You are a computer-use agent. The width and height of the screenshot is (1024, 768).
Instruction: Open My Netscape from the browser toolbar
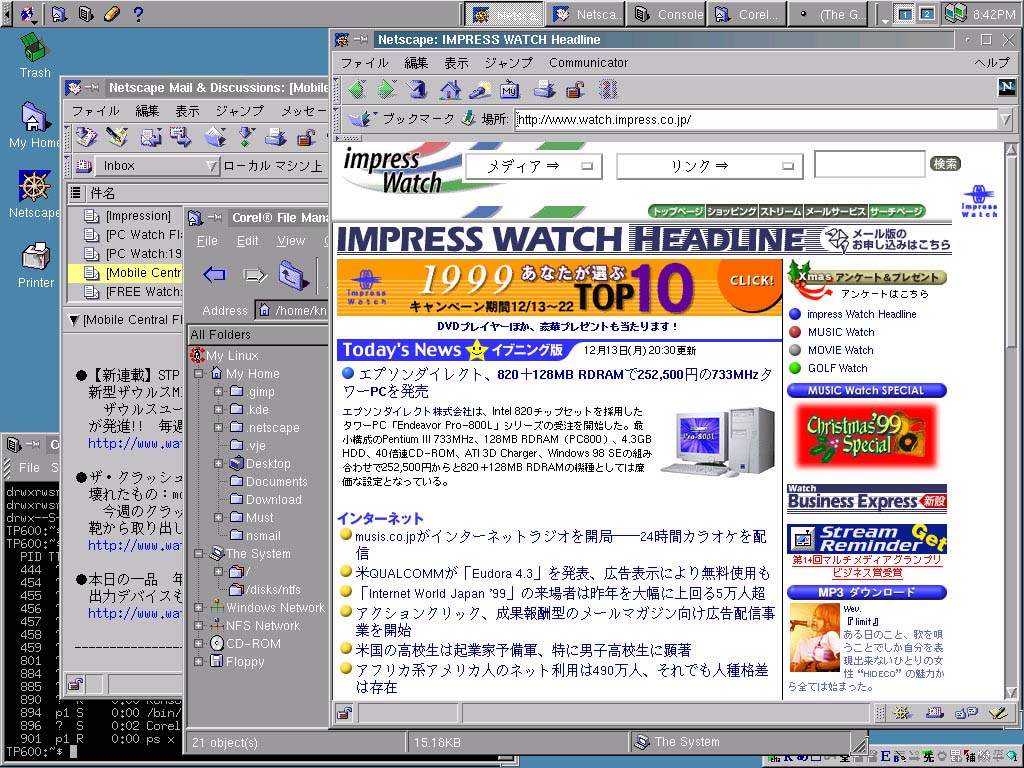pos(509,90)
